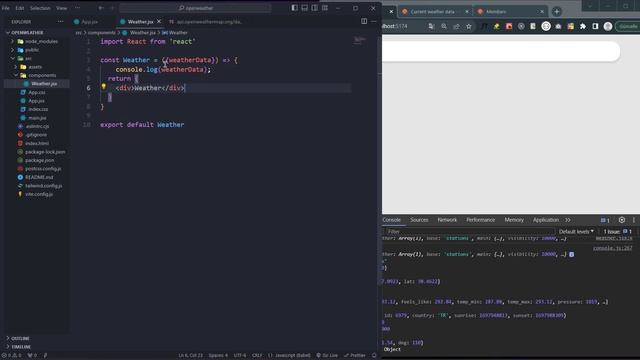Switch to the DevTools Performance tab
This screenshot has width=640, height=360.
[480, 220]
